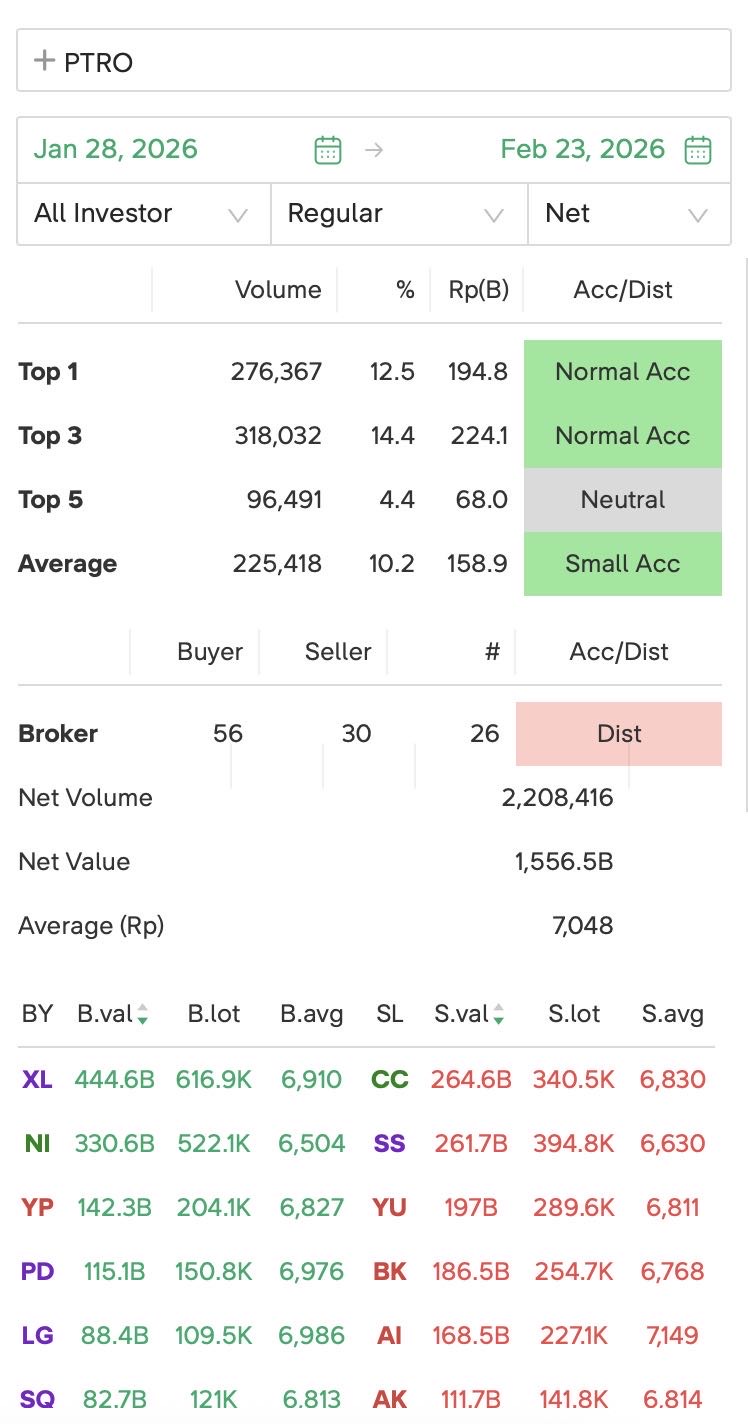Expand the All Investor dropdown
This screenshot has width=748, height=1424.
143,214
